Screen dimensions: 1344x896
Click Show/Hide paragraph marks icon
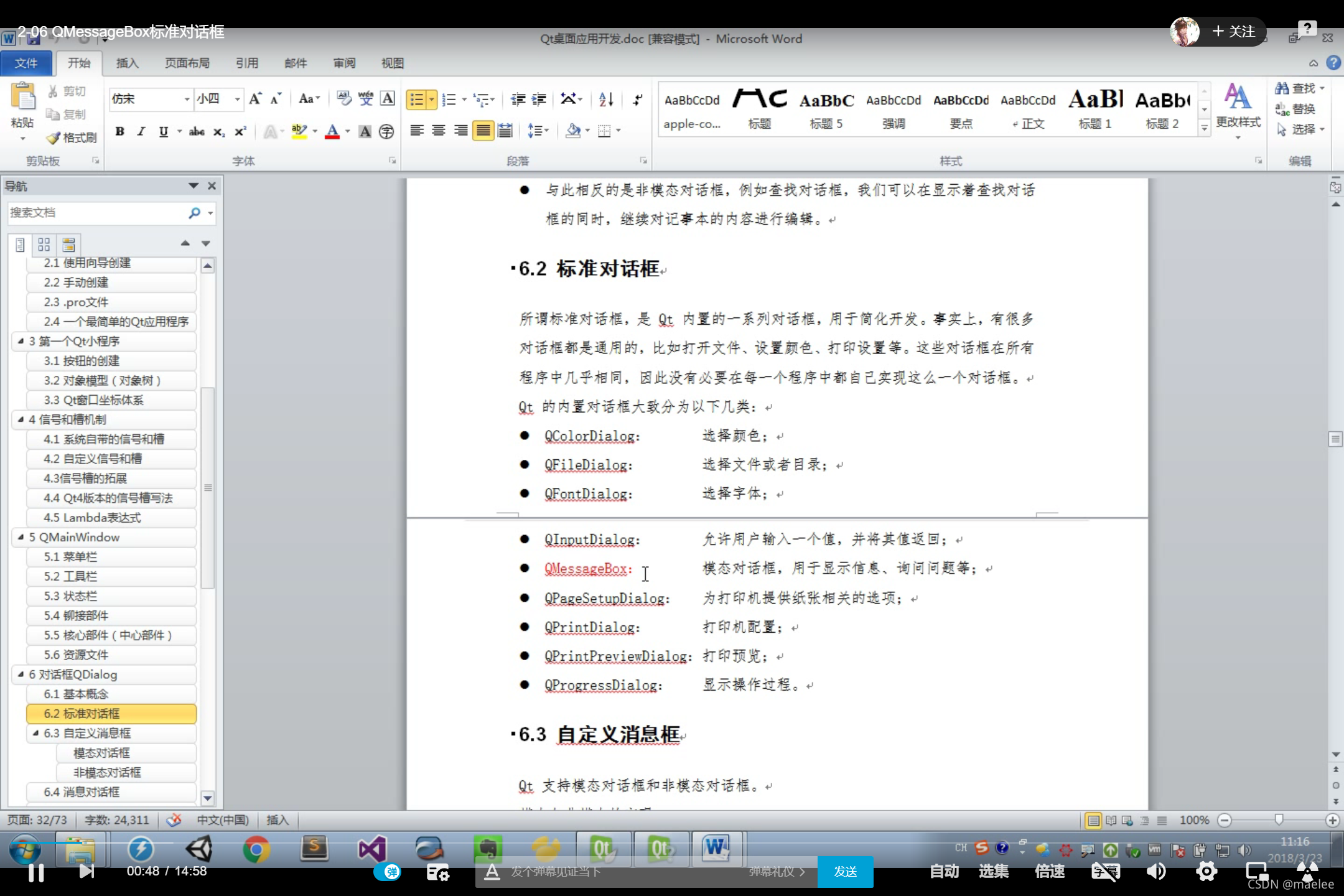click(638, 100)
